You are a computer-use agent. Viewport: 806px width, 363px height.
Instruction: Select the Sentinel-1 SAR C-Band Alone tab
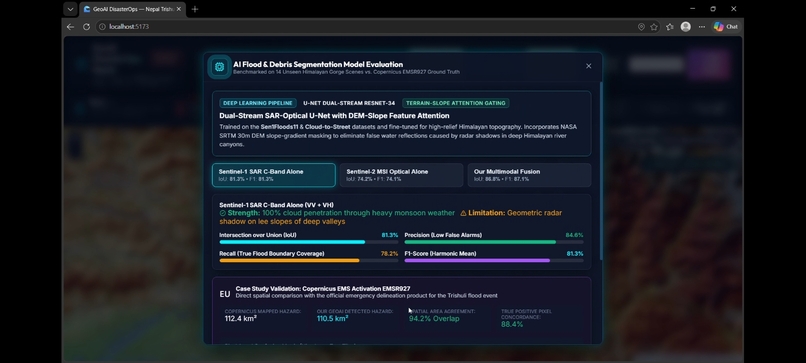point(273,175)
